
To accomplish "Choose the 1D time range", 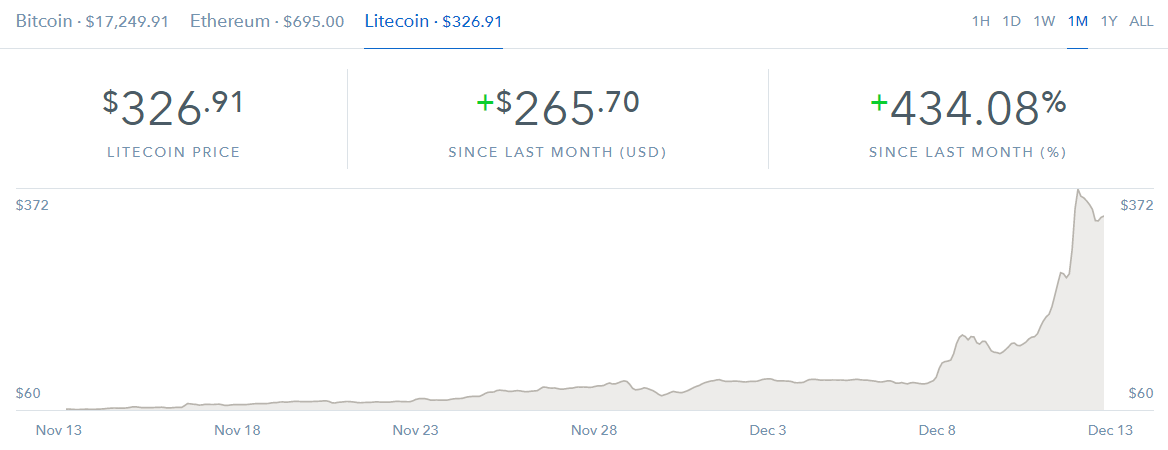I will 1012,21.
